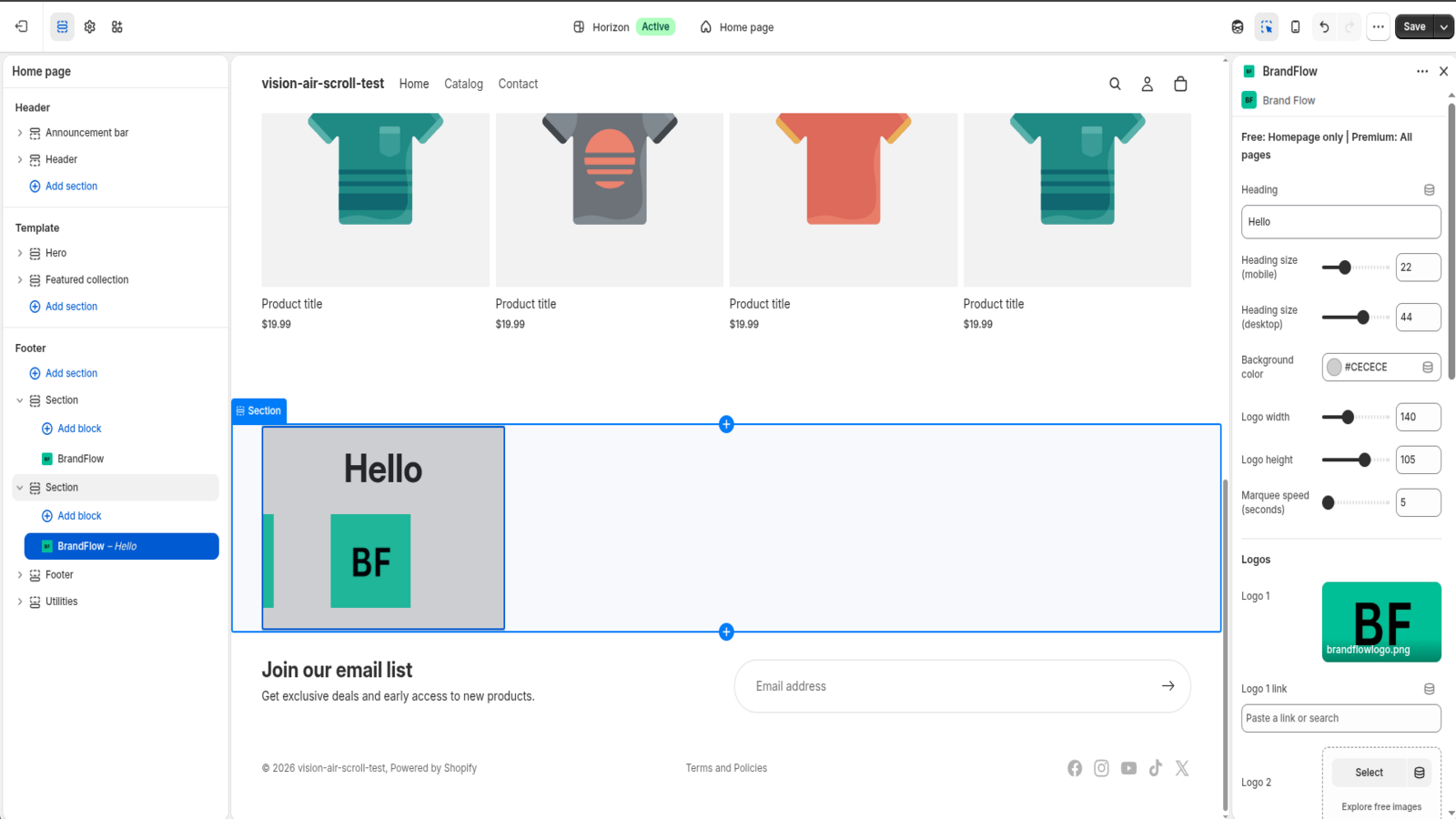Viewport: 1456px width, 819px height.
Task: Open the Catalog menu link
Action: pyautogui.click(x=463, y=84)
